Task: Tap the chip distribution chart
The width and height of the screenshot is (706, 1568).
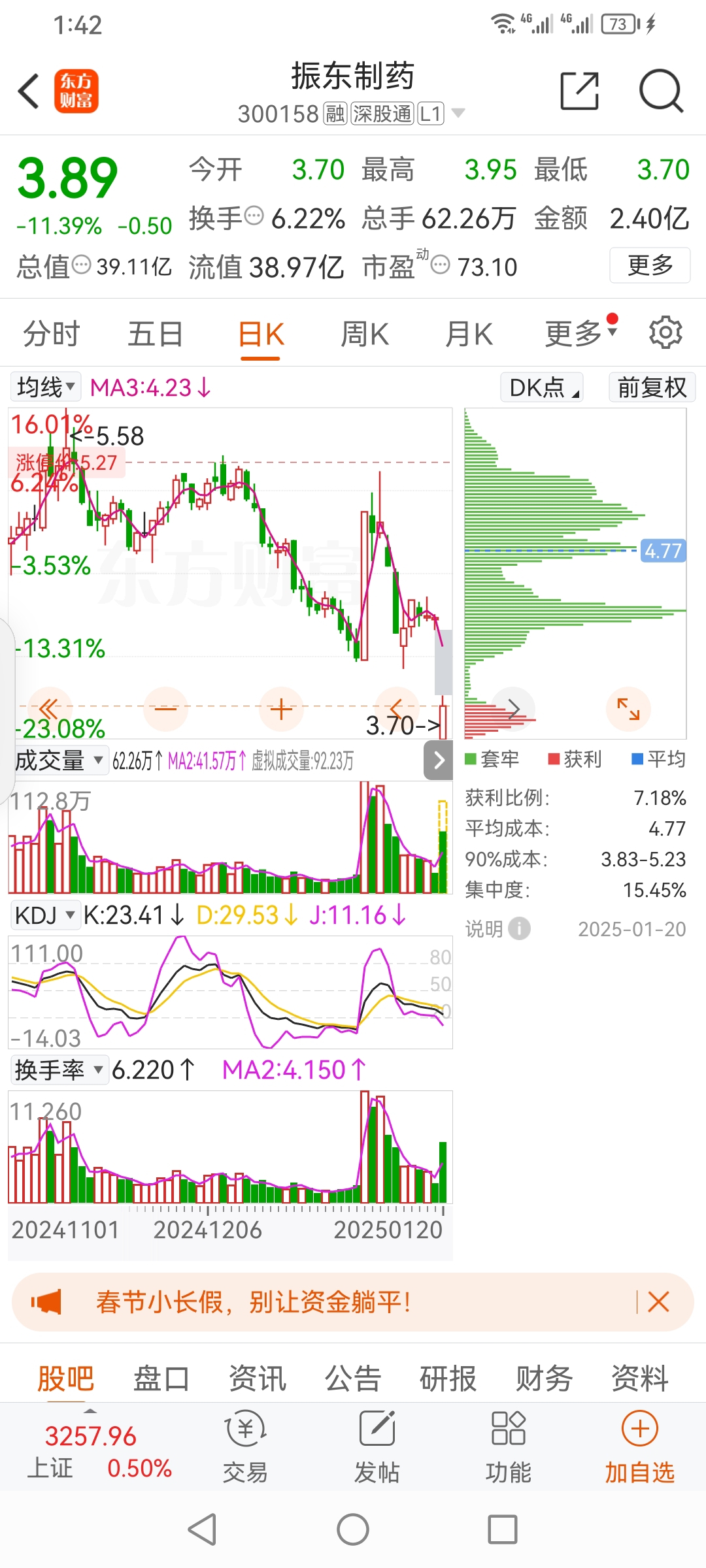Action: tap(575, 574)
